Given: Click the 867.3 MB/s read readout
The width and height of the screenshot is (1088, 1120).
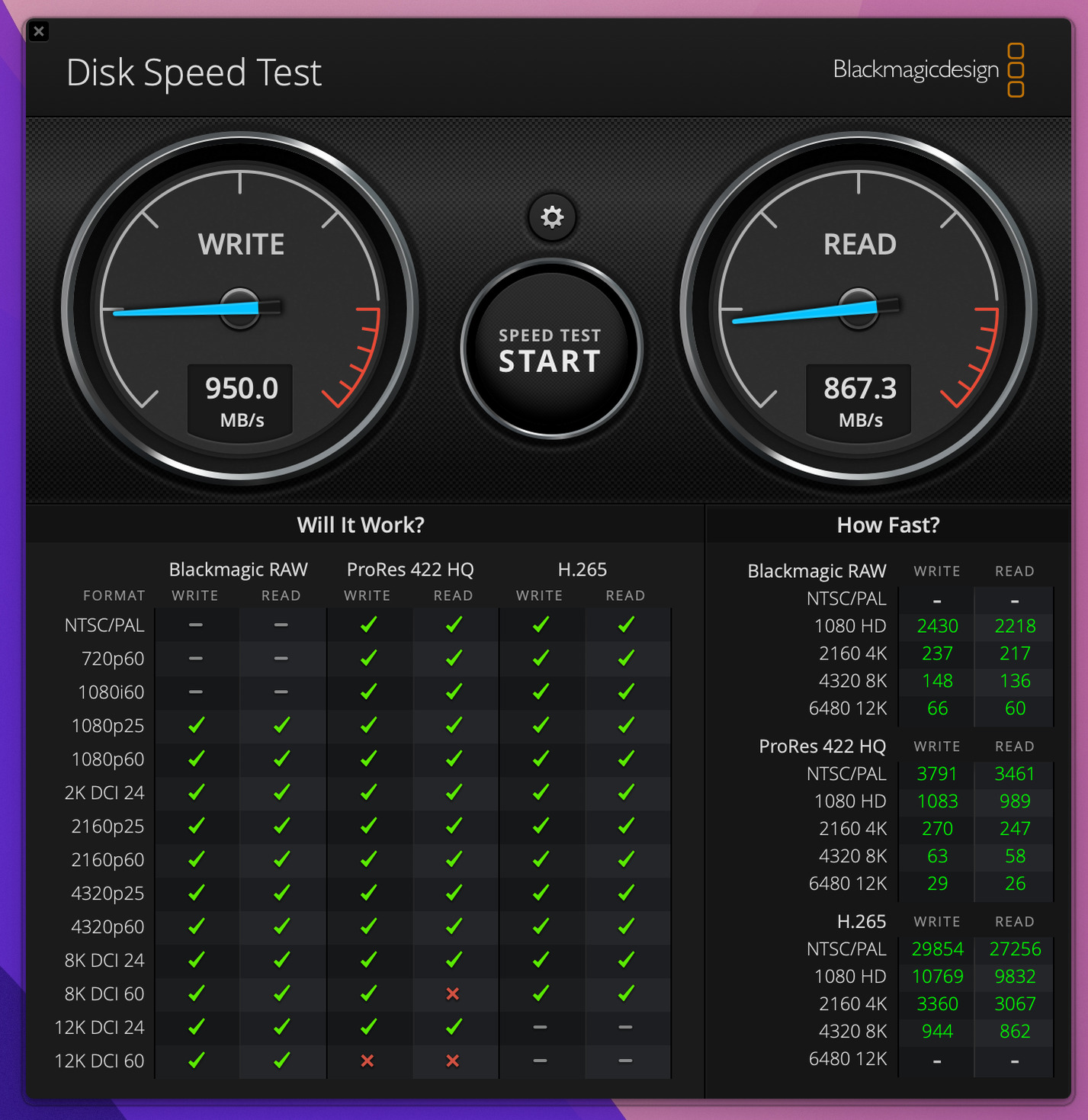Looking at the screenshot, I should (860, 402).
